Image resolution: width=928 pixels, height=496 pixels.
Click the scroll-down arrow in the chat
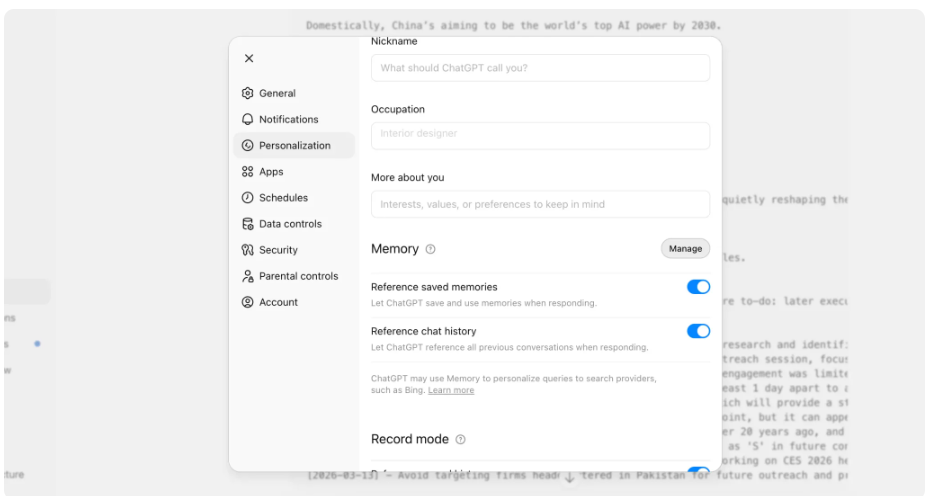[x=569, y=477]
